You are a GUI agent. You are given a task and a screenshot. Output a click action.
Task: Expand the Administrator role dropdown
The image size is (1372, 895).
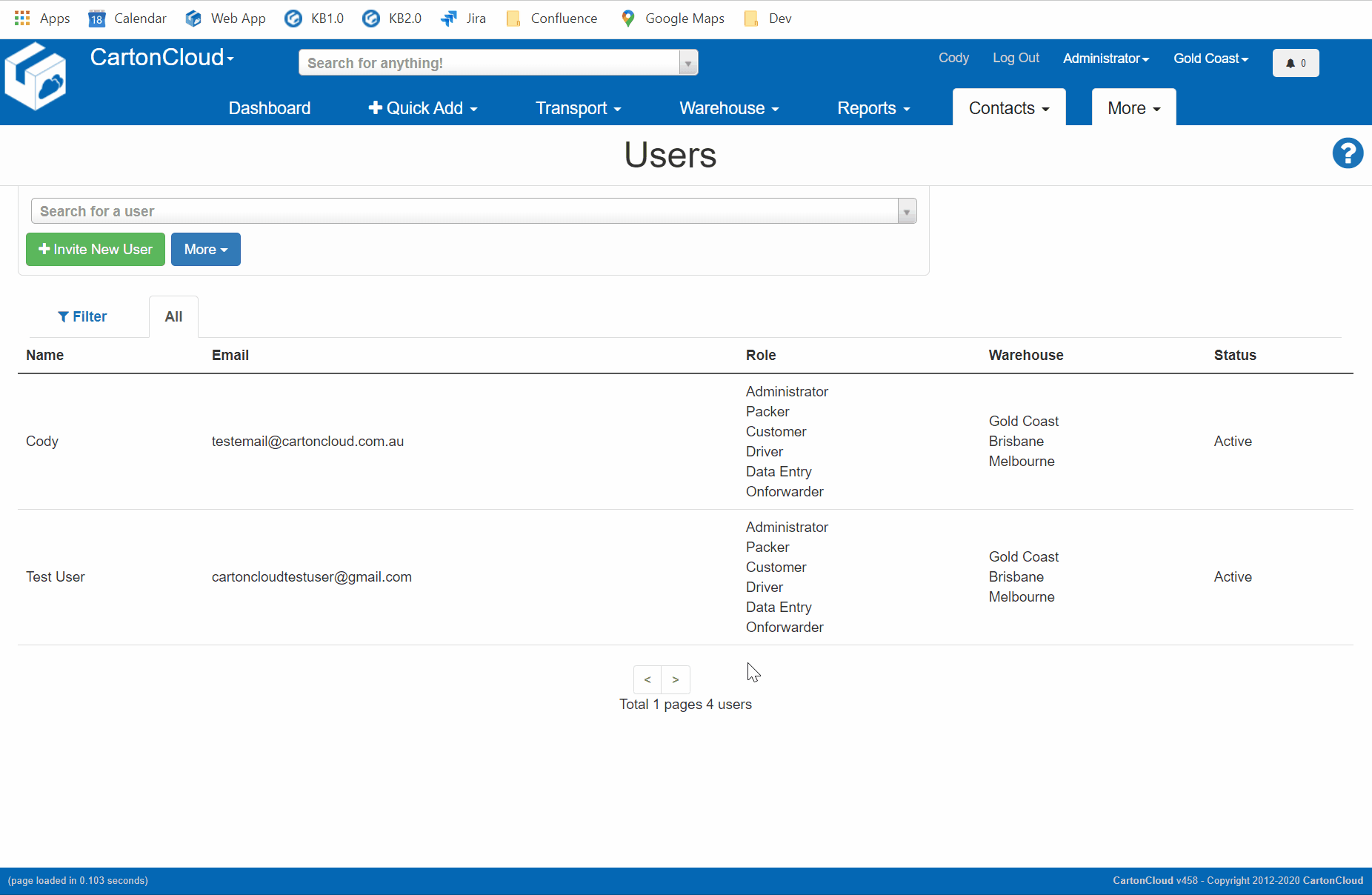click(1105, 59)
